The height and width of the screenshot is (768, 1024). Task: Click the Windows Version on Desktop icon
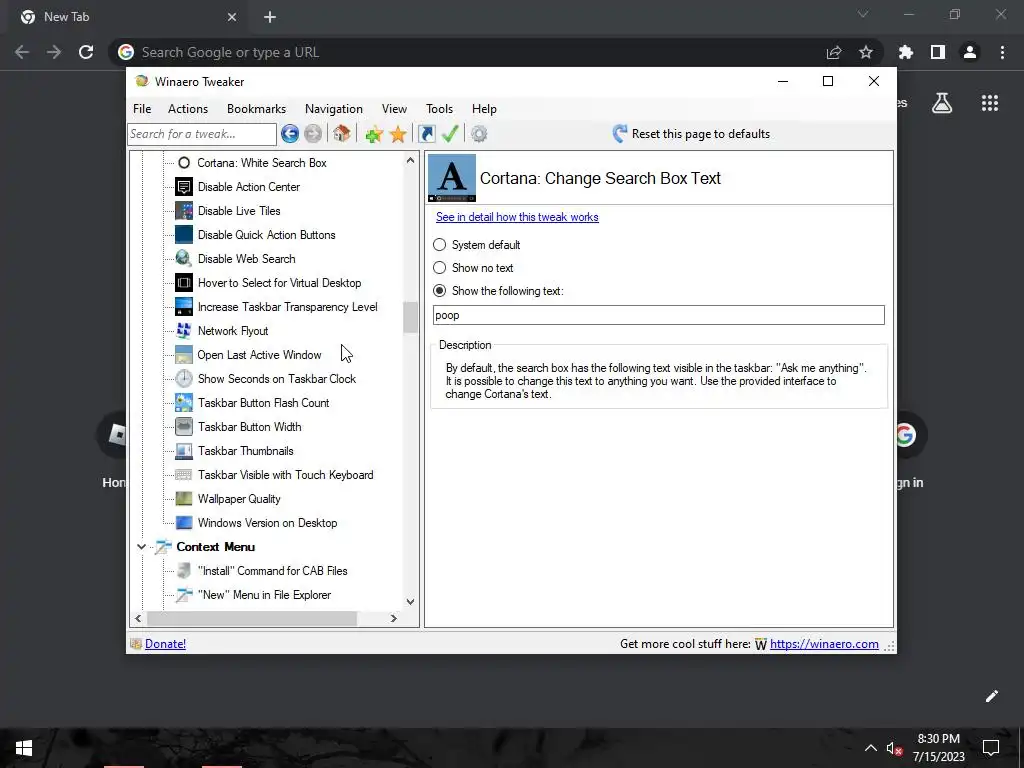coord(184,523)
